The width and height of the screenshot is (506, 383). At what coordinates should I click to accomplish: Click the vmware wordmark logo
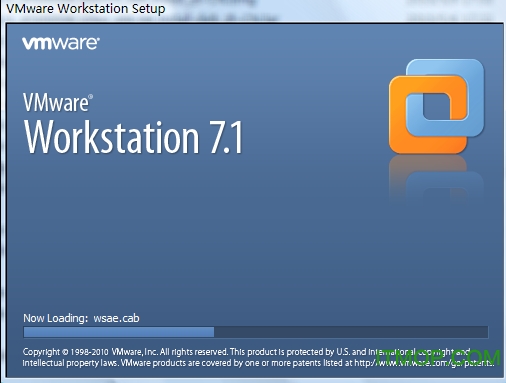(61, 43)
